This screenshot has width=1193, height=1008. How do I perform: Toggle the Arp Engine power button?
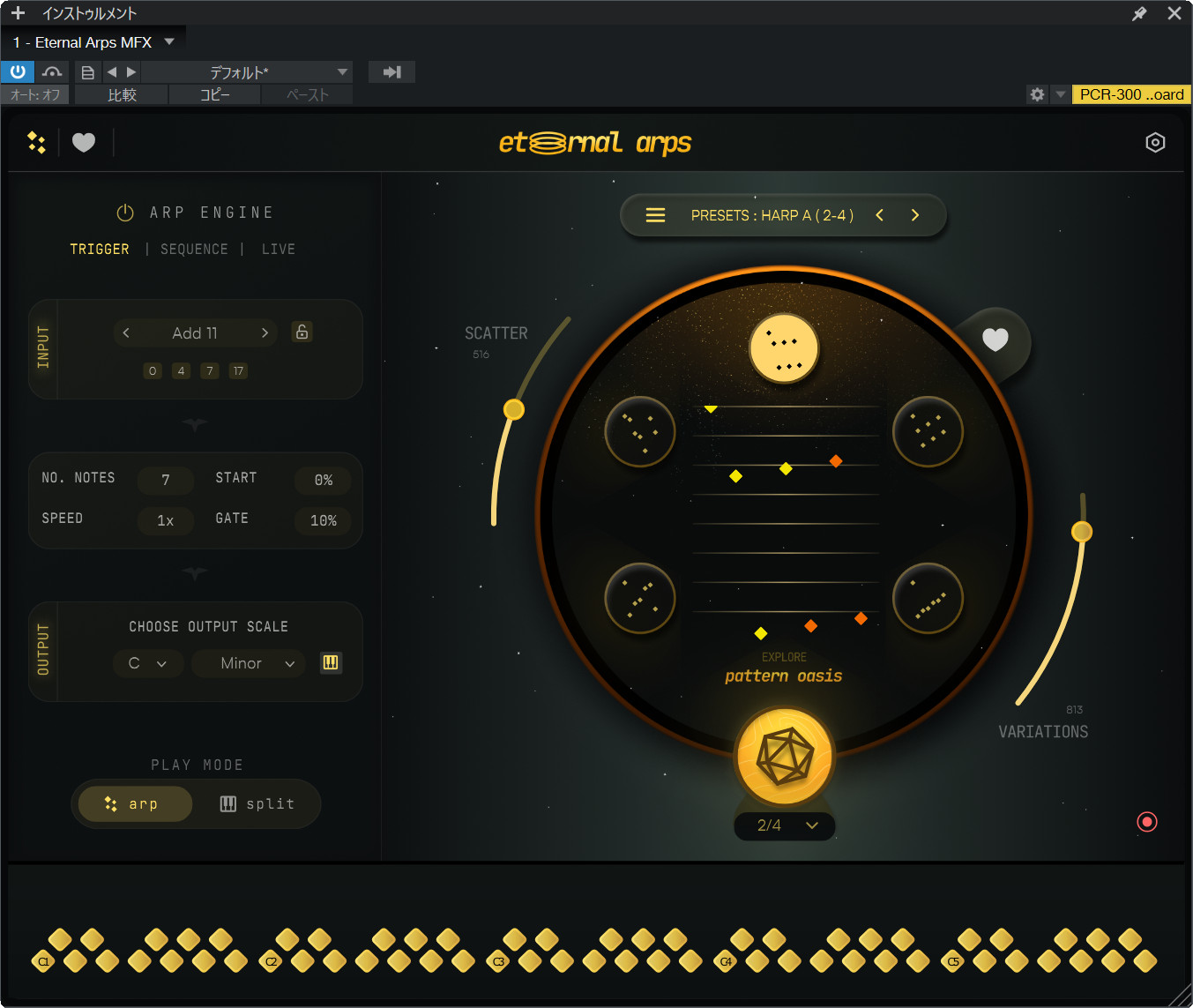click(125, 213)
